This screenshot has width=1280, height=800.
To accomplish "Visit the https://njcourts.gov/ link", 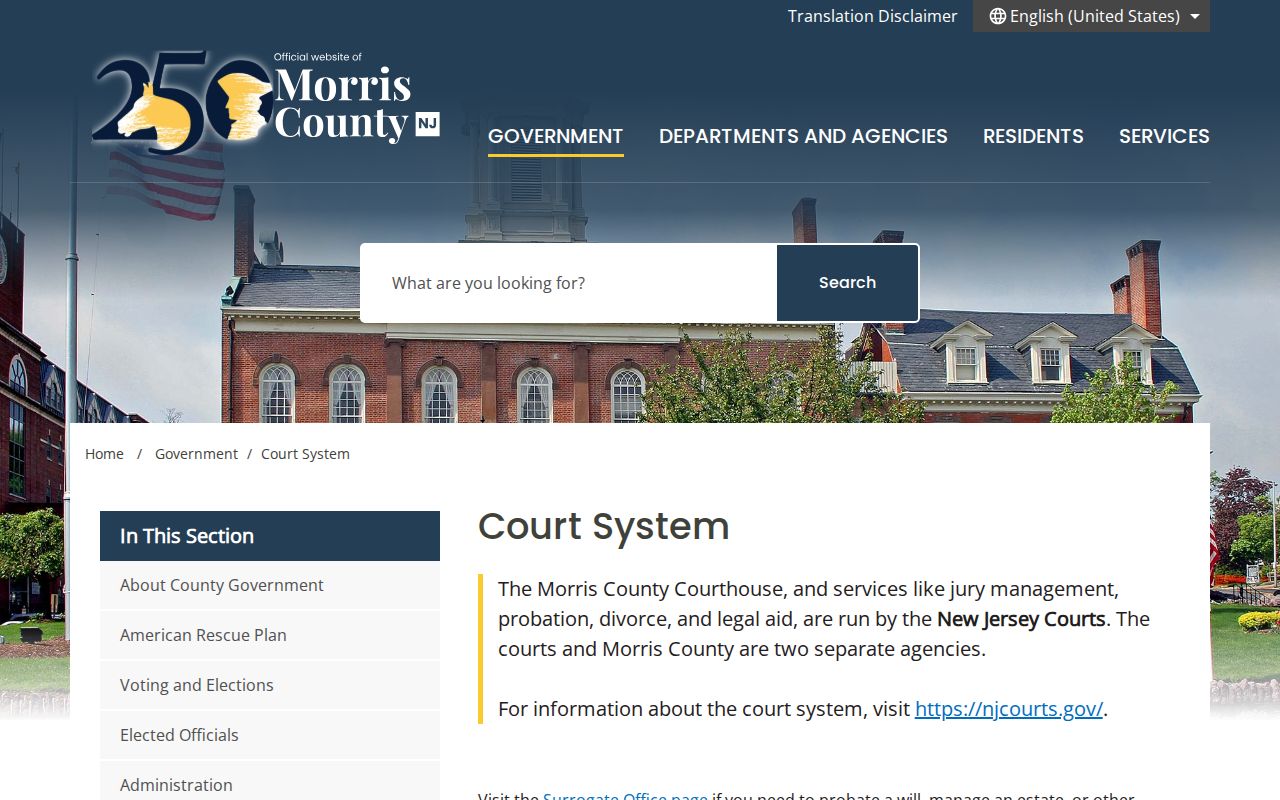I will [x=1009, y=709].
